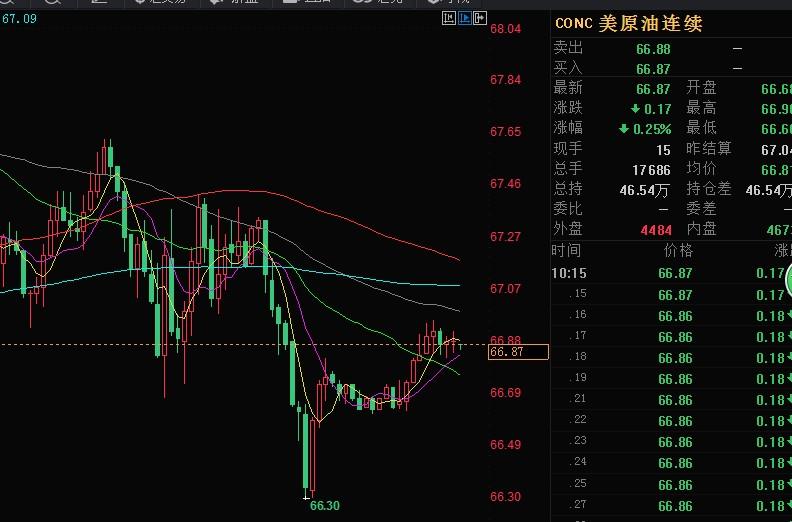Open the CONC 美原油连续 contract title
The width and height of the screenshot is (792, 522).
[x=628, y=24]
